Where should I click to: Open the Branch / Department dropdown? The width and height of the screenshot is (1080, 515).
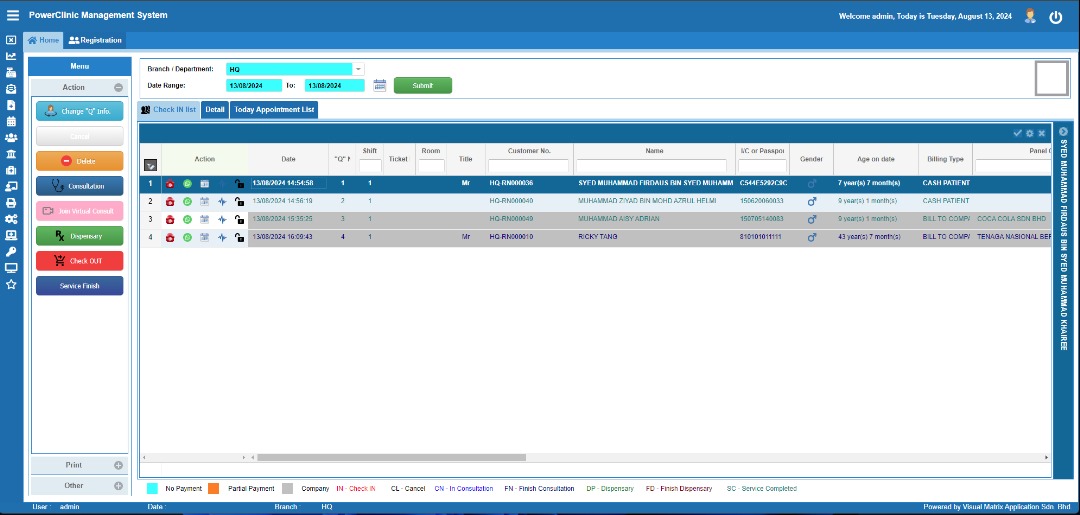[x=358, y=69]
